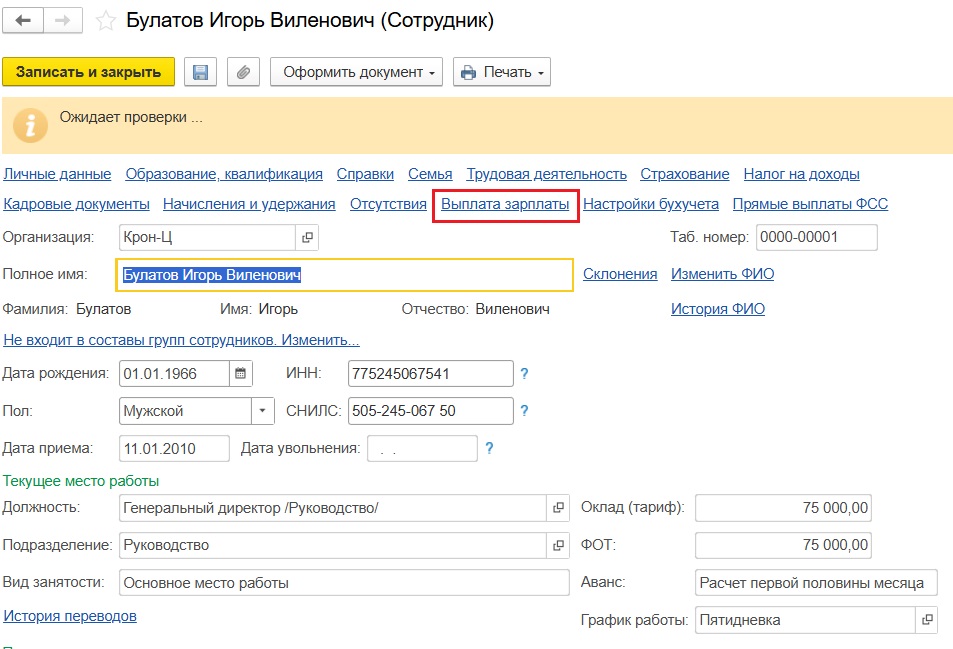This screenshot has width=953, height=649.
Task: Open chooser icon in Должность field
Action: click(558, 508)
